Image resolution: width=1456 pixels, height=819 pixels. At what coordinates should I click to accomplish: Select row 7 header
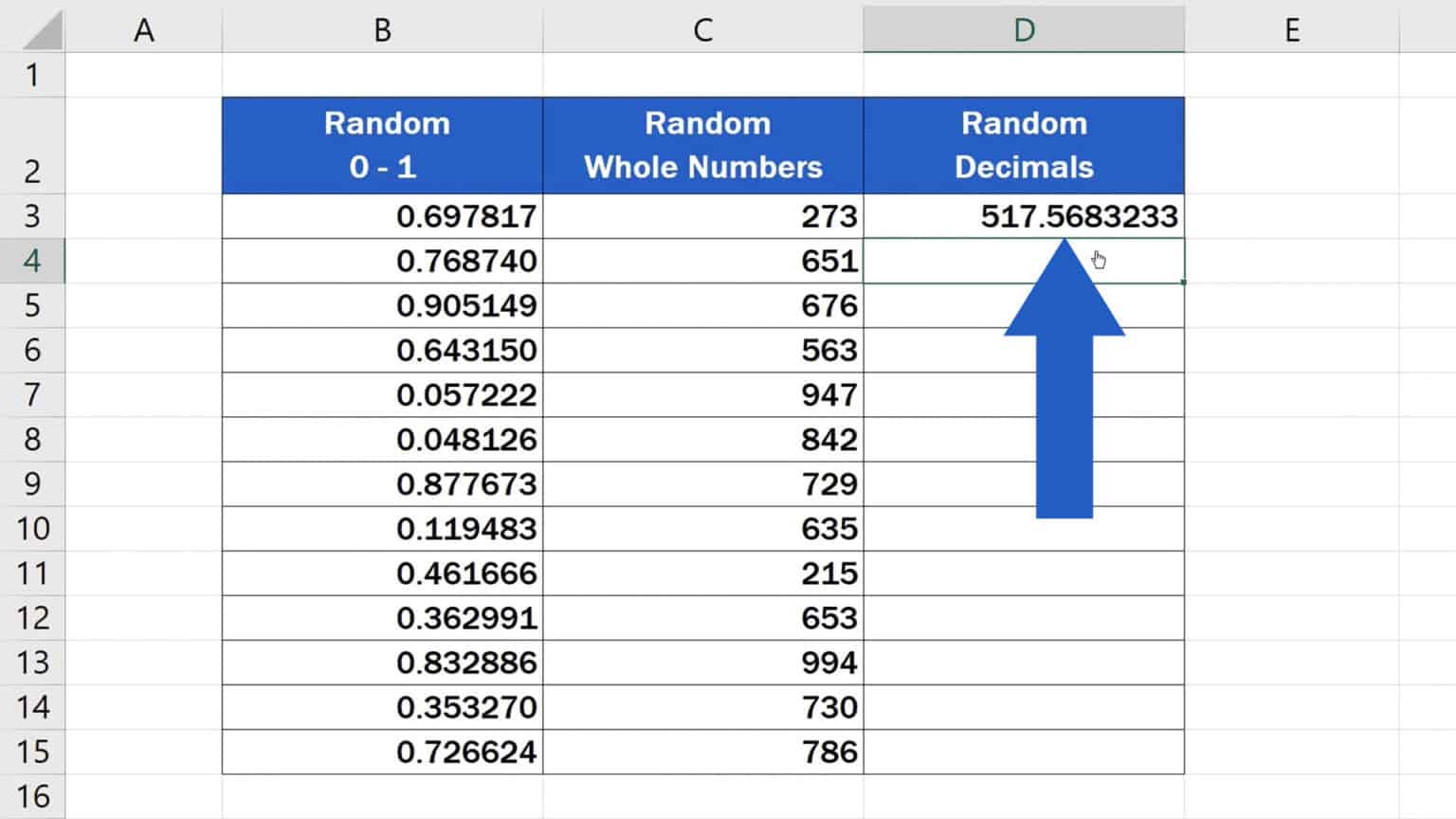32,394
